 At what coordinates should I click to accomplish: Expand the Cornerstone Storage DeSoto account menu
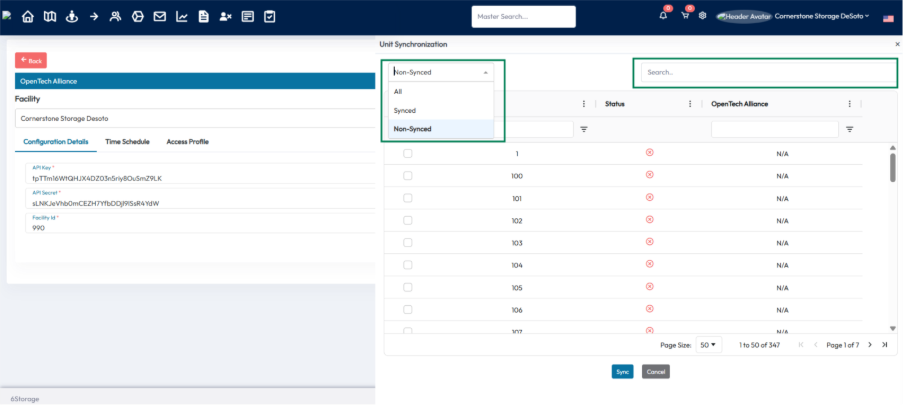[822, 16]
